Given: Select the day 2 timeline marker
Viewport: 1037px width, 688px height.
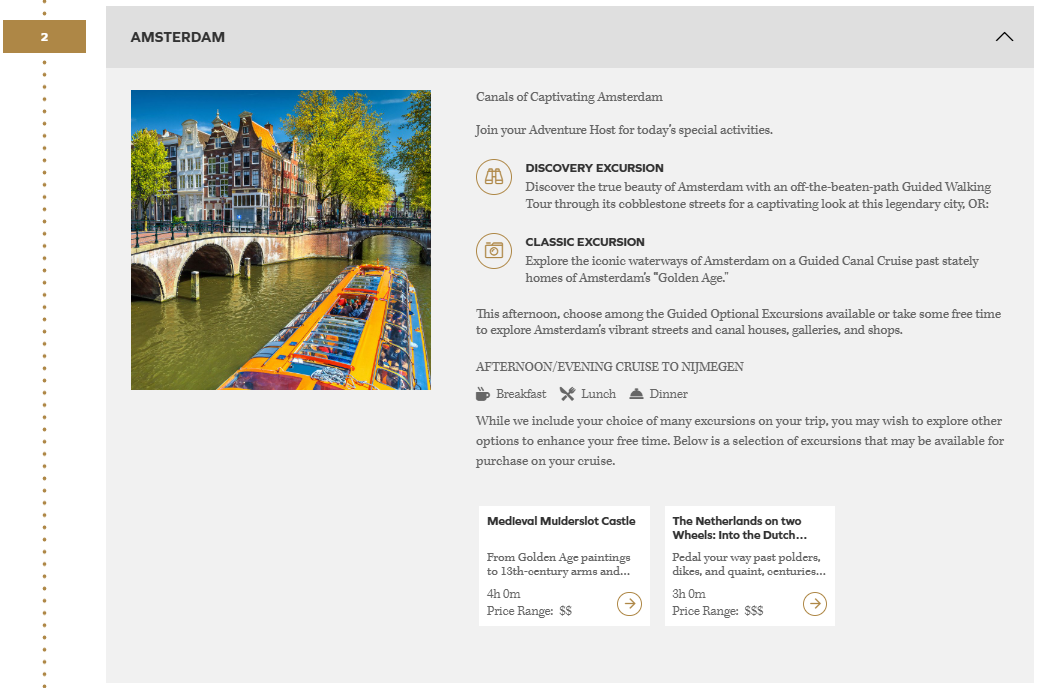Looking at the screenshot, I should (x=44, y=37).
